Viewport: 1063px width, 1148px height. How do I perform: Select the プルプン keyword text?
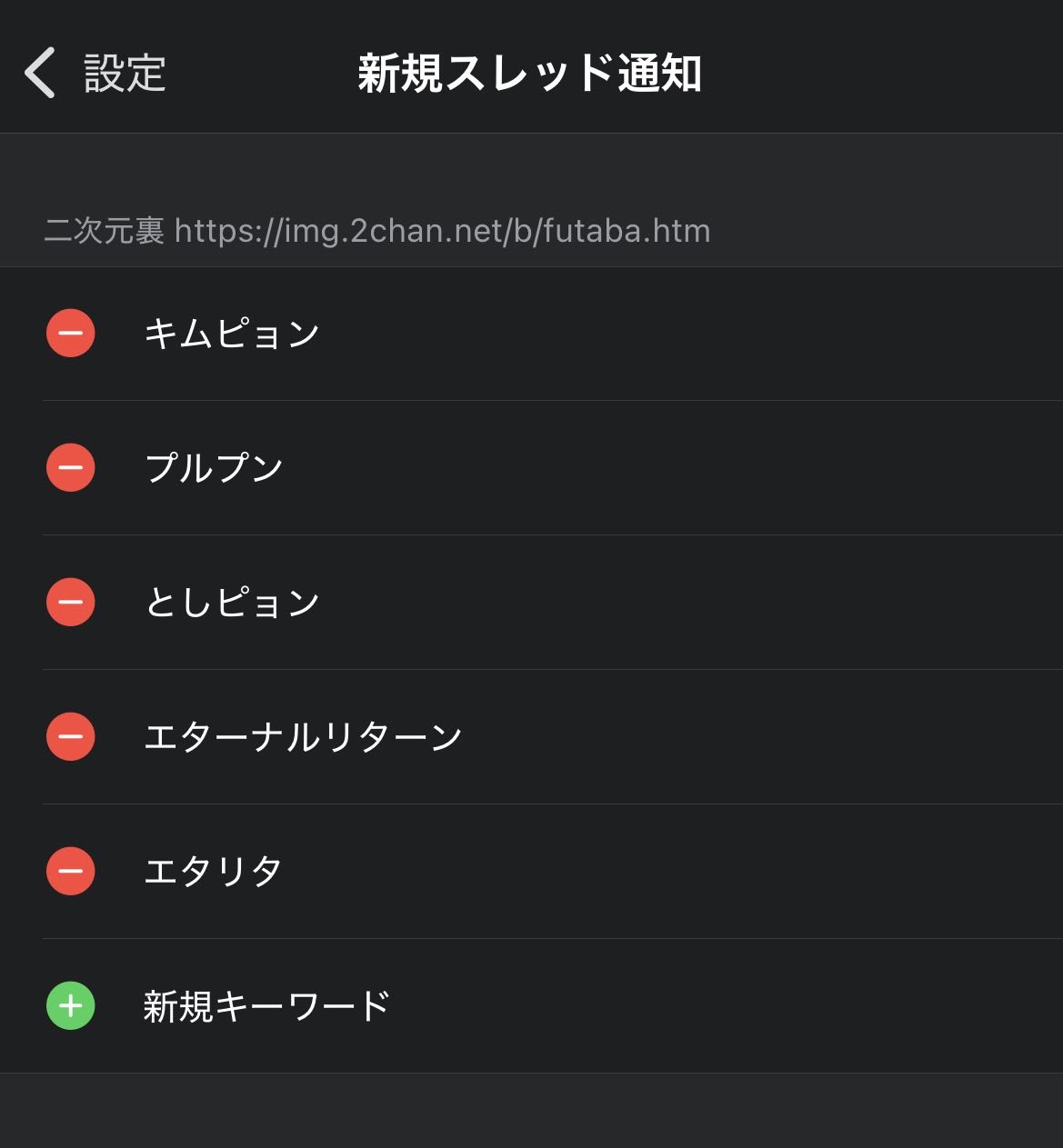pos(214,468)
